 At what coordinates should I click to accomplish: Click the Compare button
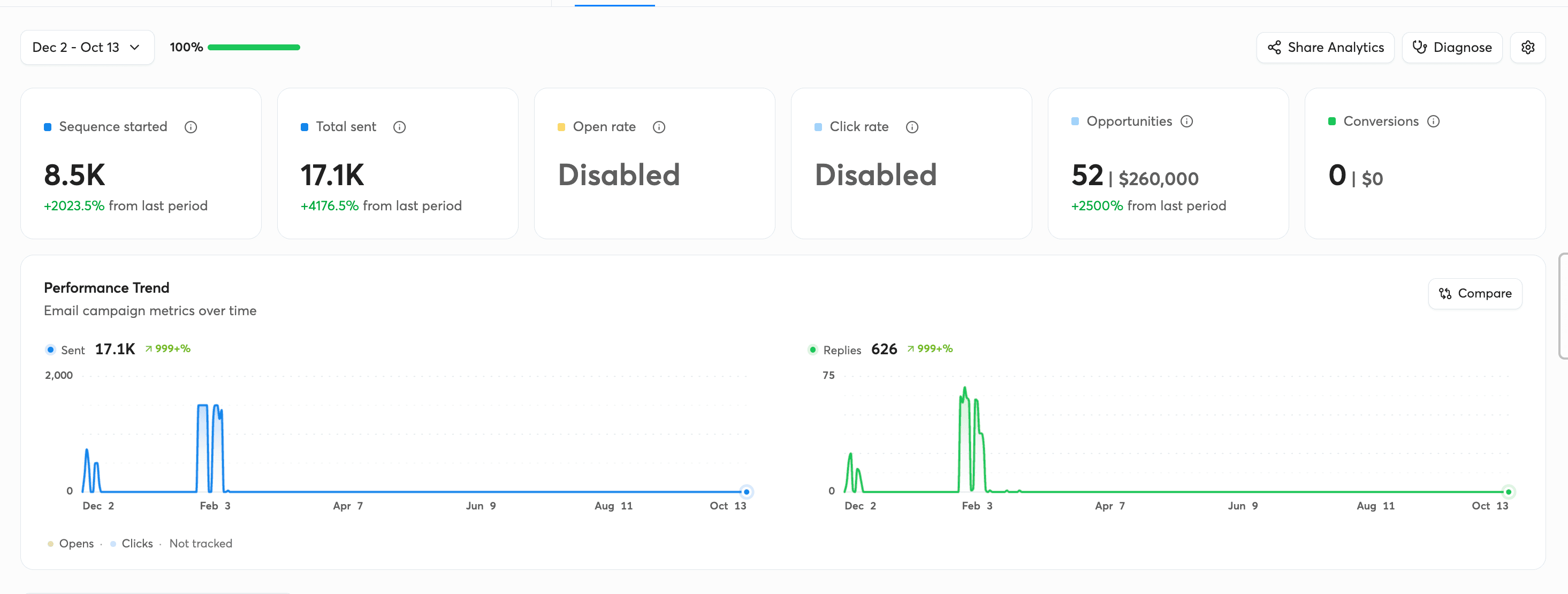pyautogui.click(x=1475, y=293)
